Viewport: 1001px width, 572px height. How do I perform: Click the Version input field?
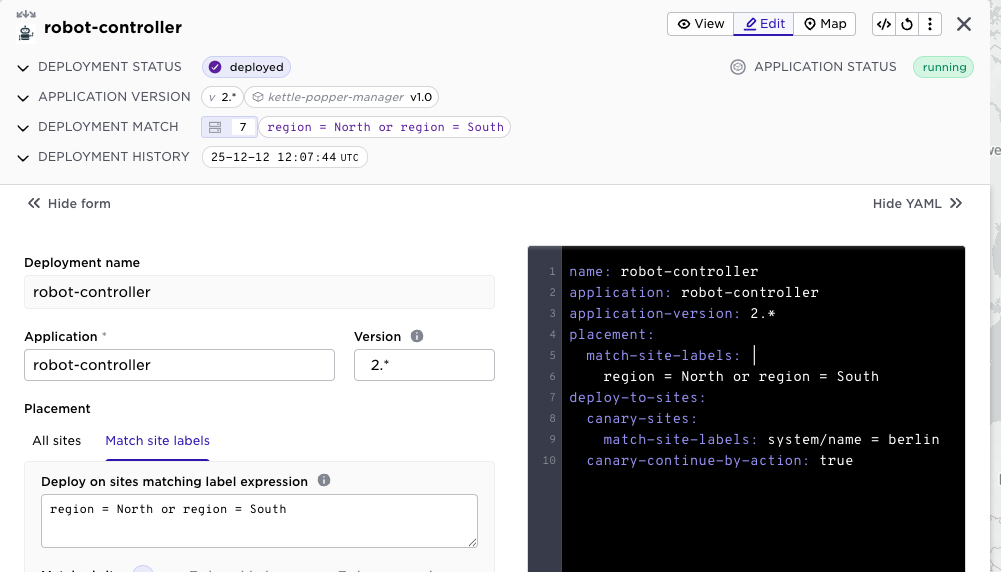coord(425,365)
